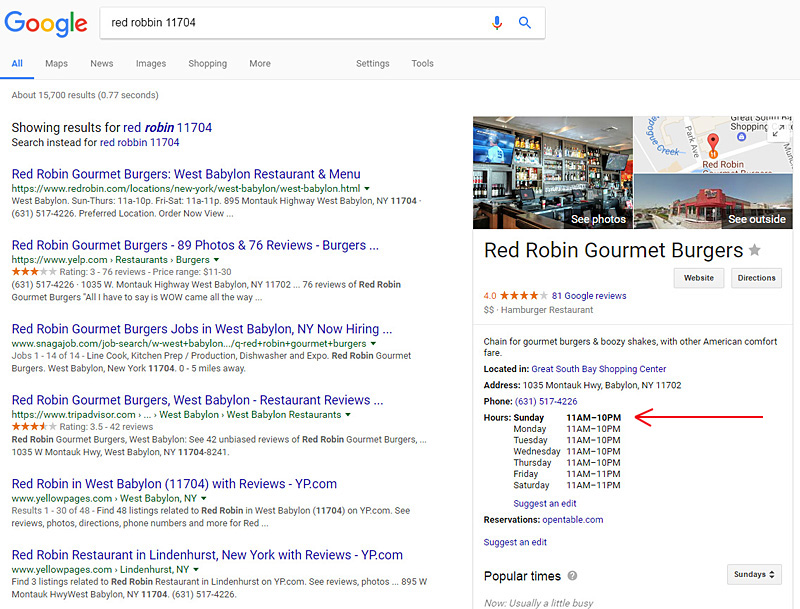Click the Yelp 3 star rating
This screenshot has height=609, width=800.
(34, 271)
